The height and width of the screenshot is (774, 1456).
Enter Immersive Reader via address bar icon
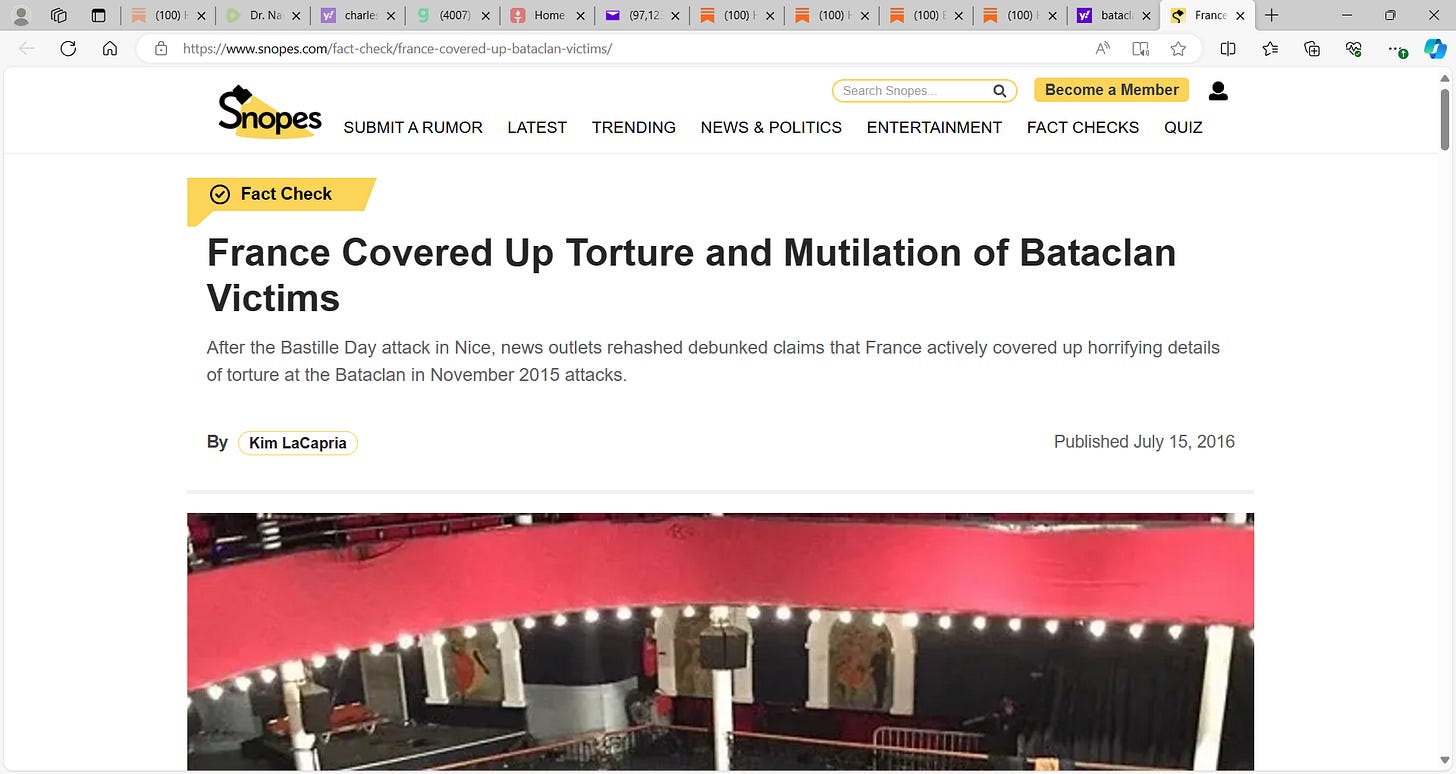tap(1140, 49)
